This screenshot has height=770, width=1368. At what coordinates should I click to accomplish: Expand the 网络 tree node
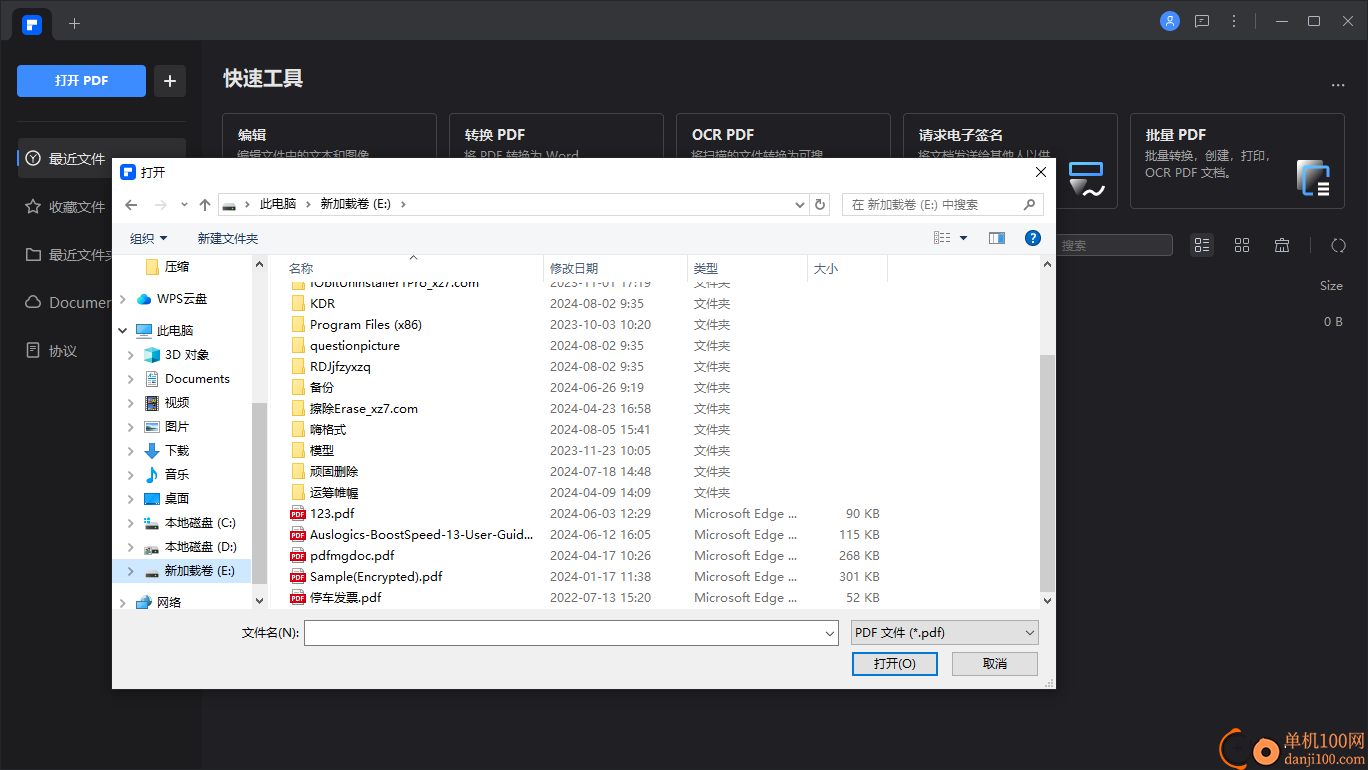[x=123, y=603]
